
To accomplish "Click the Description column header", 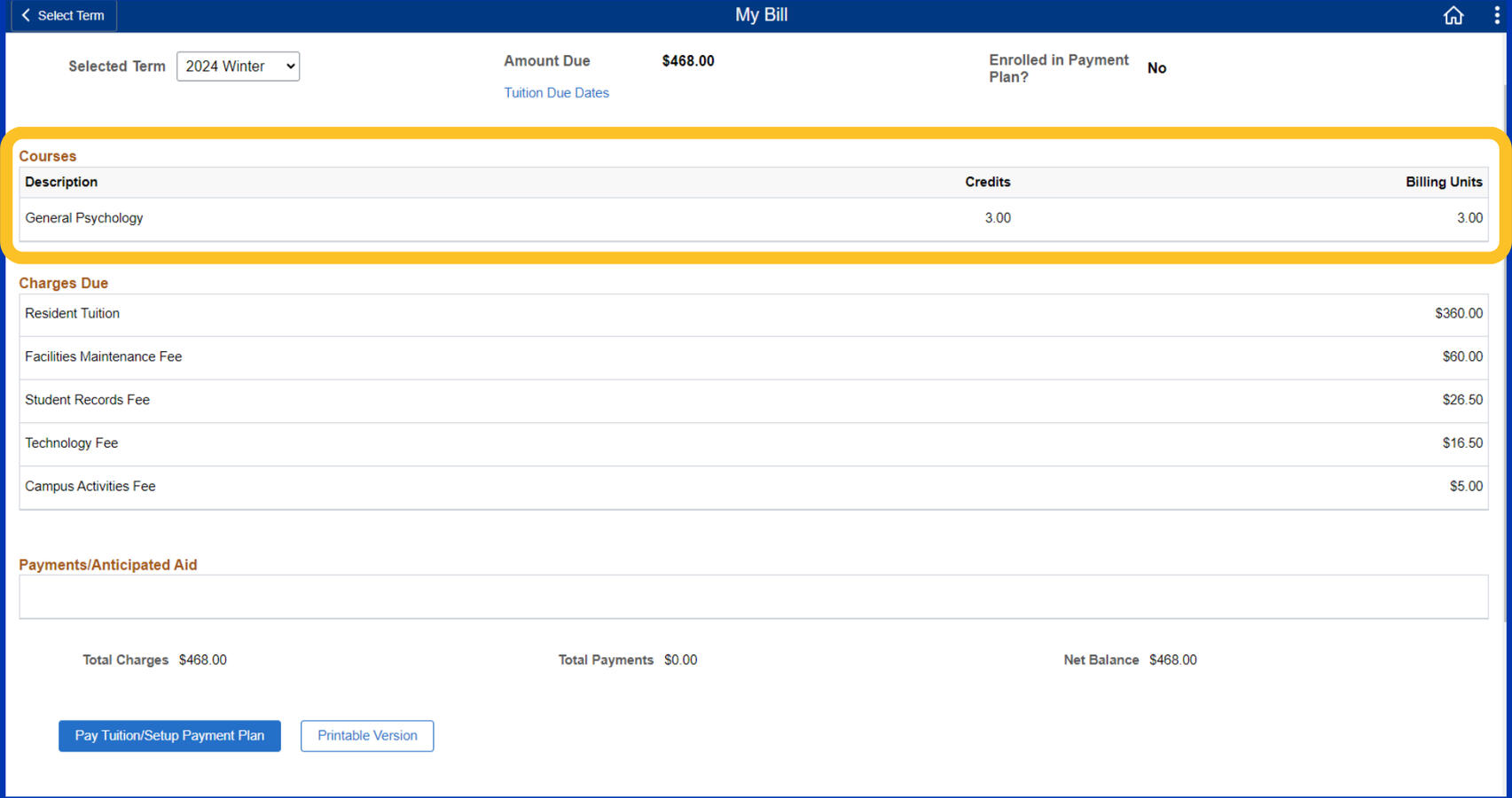I will point(61,182).
